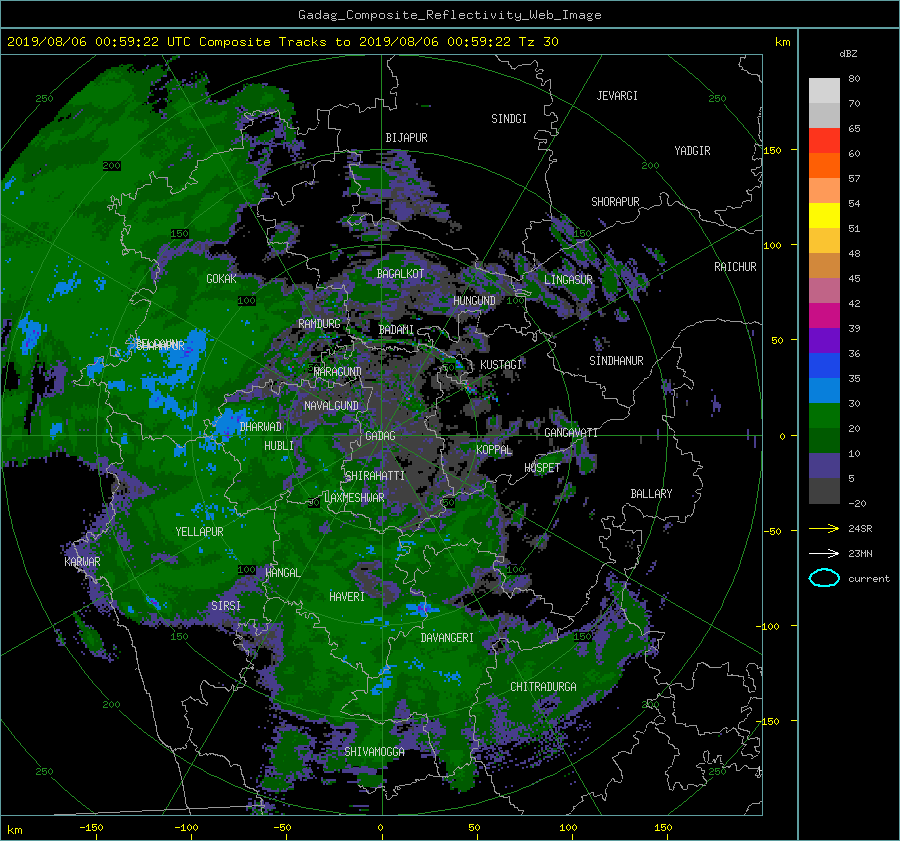Click the KARWAR city label
Image resolution: width=900 pixels, height=841 pixels.
tap(82, 562)
